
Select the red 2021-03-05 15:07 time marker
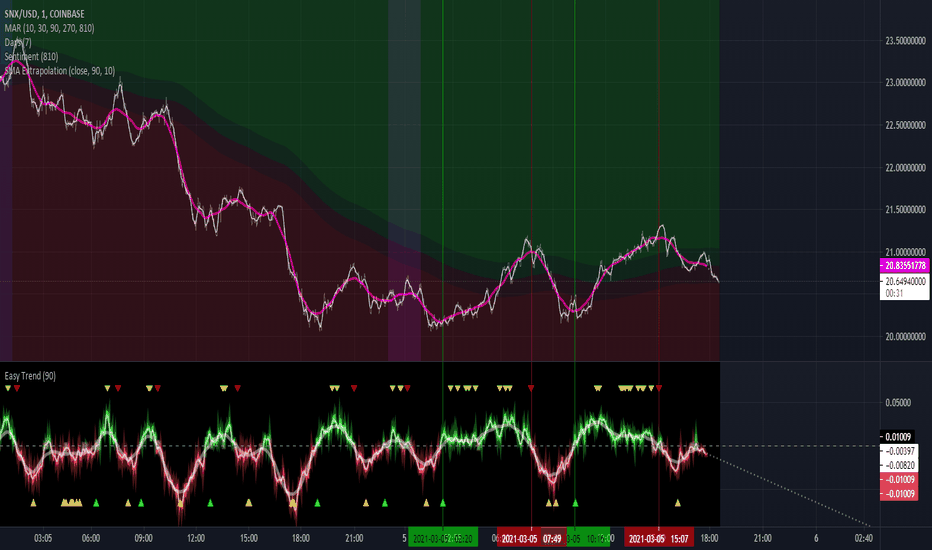659,539
